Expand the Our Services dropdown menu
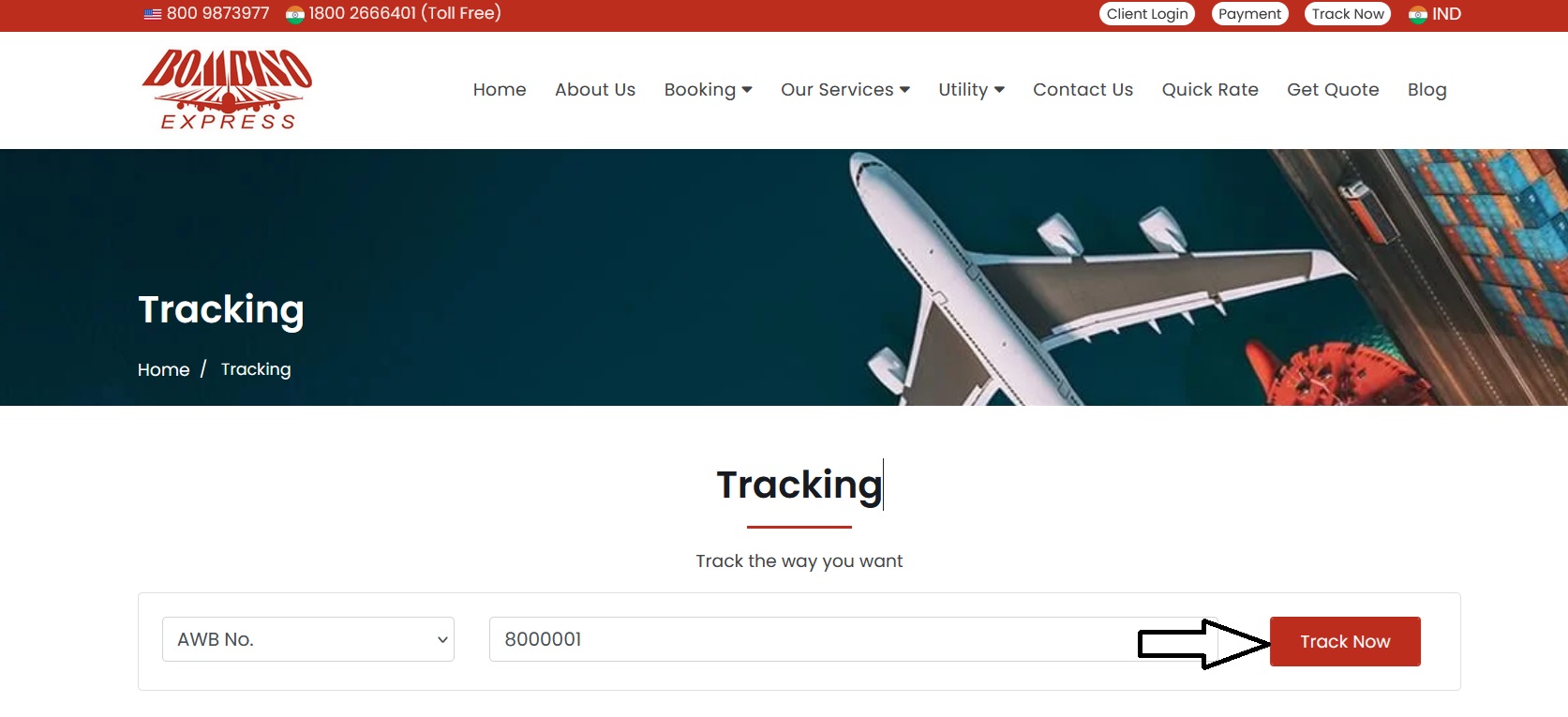 [845, 90]
